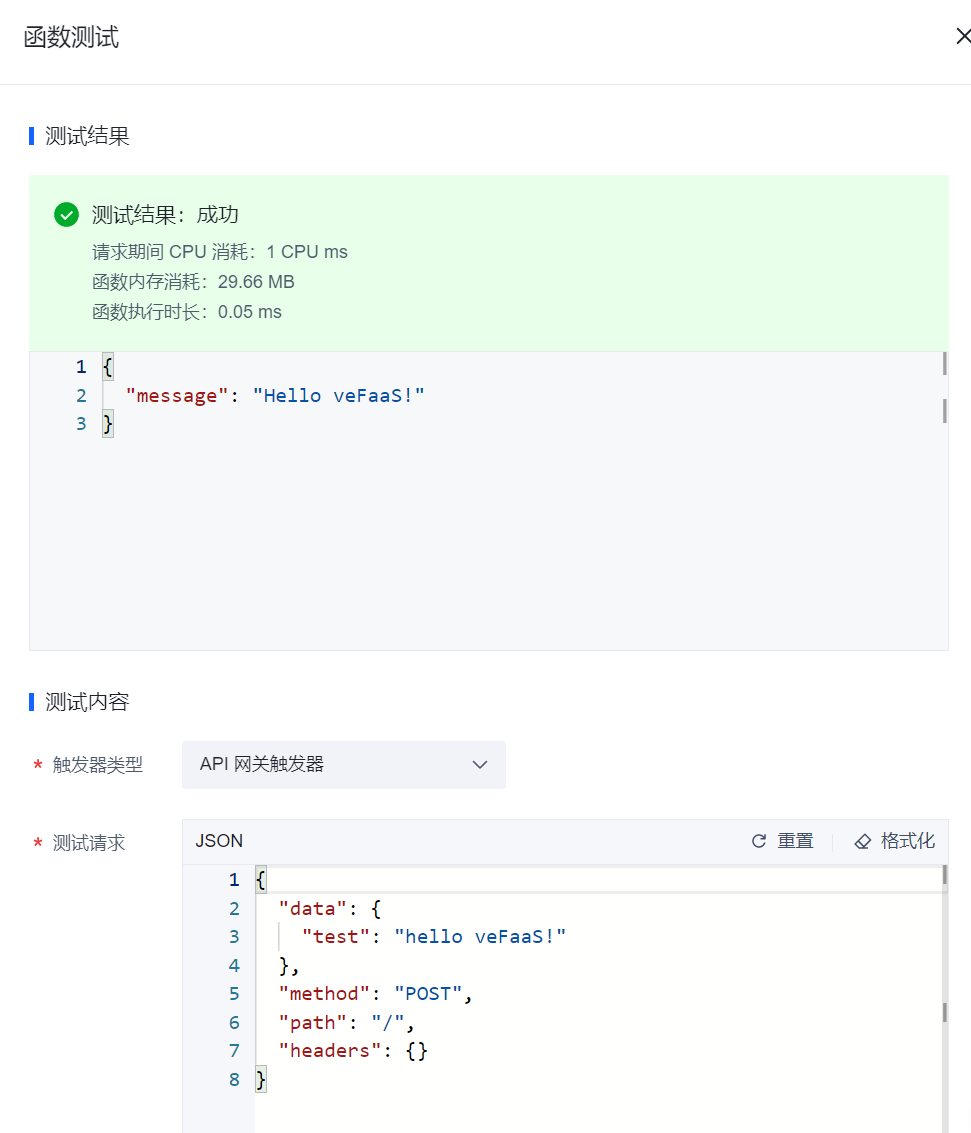Click the 格式化 eraser icon

(863, 842)
